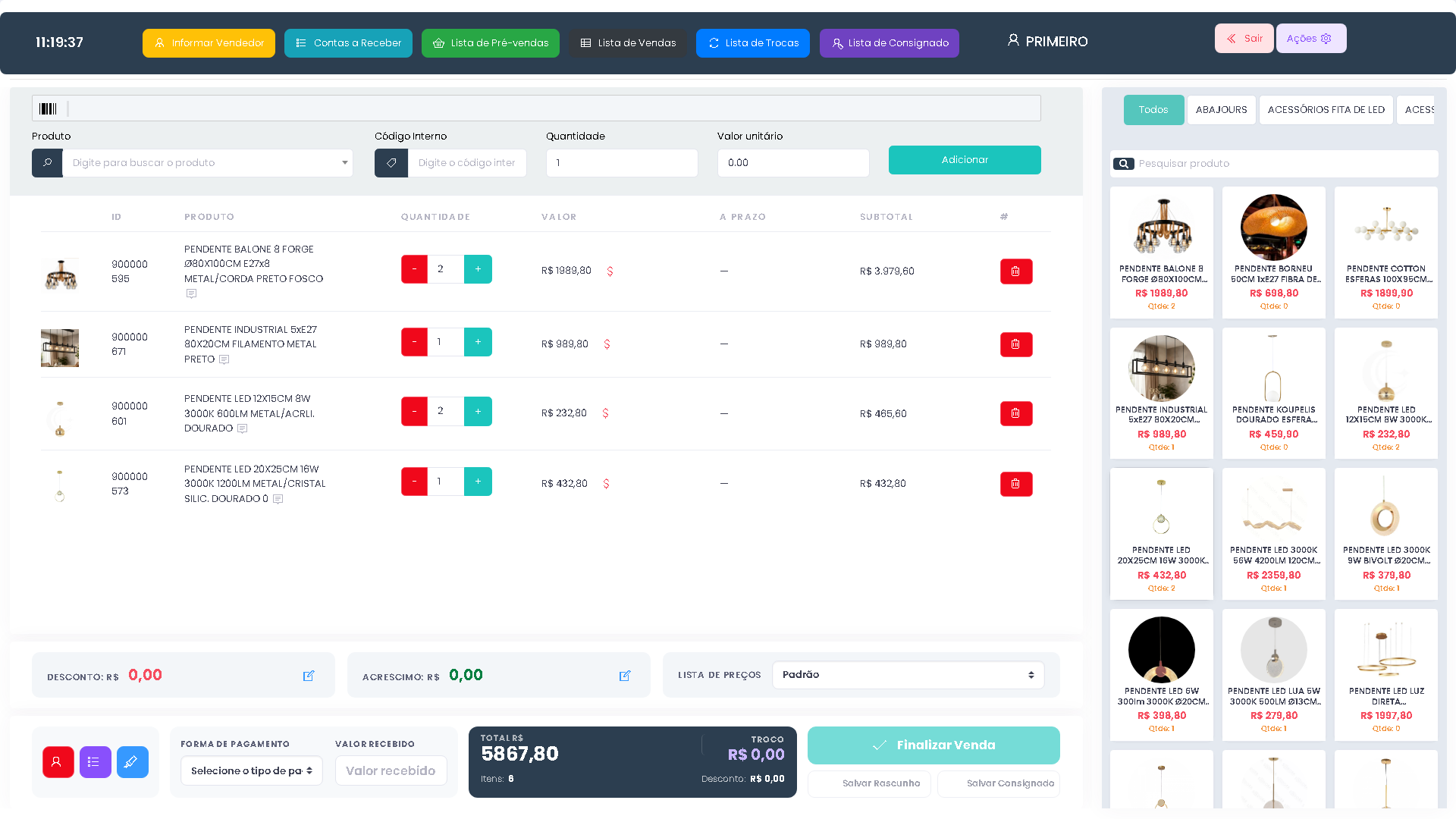Select the ABAJOURS category tab
The height and width of the screenshot is (819, 1456).
pos(1222,110)
